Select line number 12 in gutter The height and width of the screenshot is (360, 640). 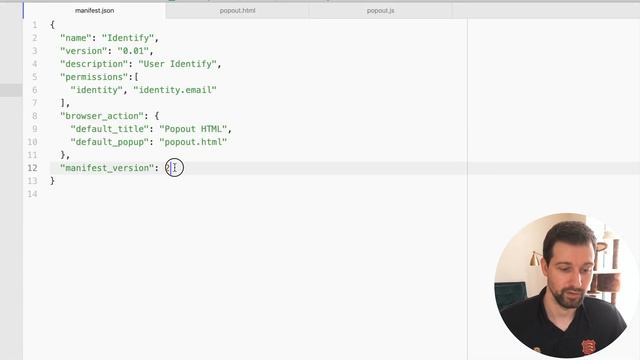32,168
